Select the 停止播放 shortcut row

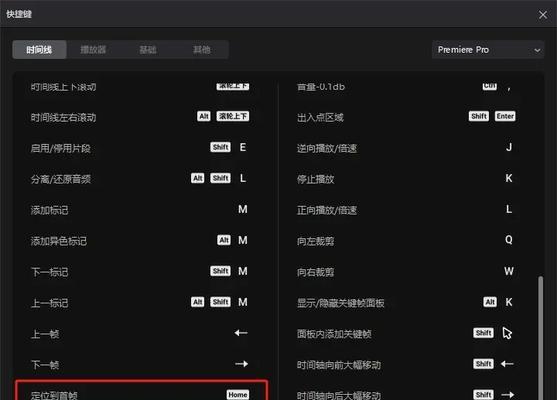pyautogui.click(x=406, y=178)
